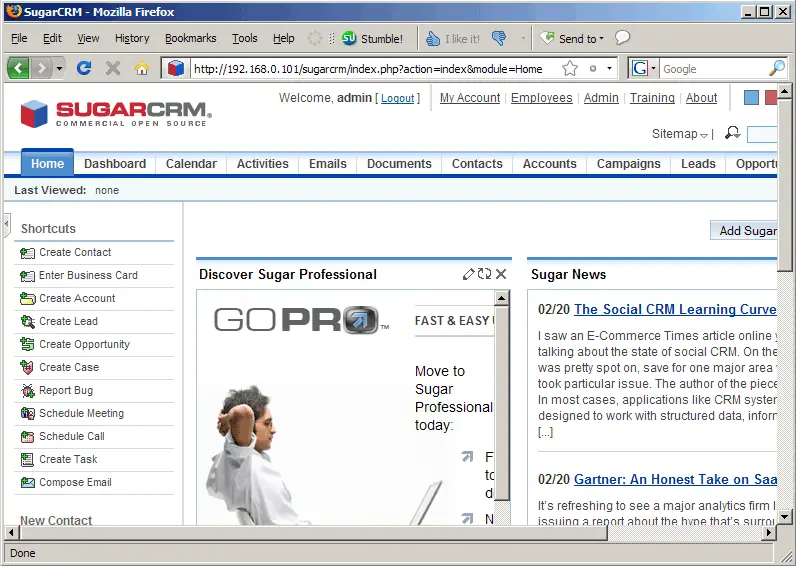Collapse the left shortcuts sidebar handle

7,225
